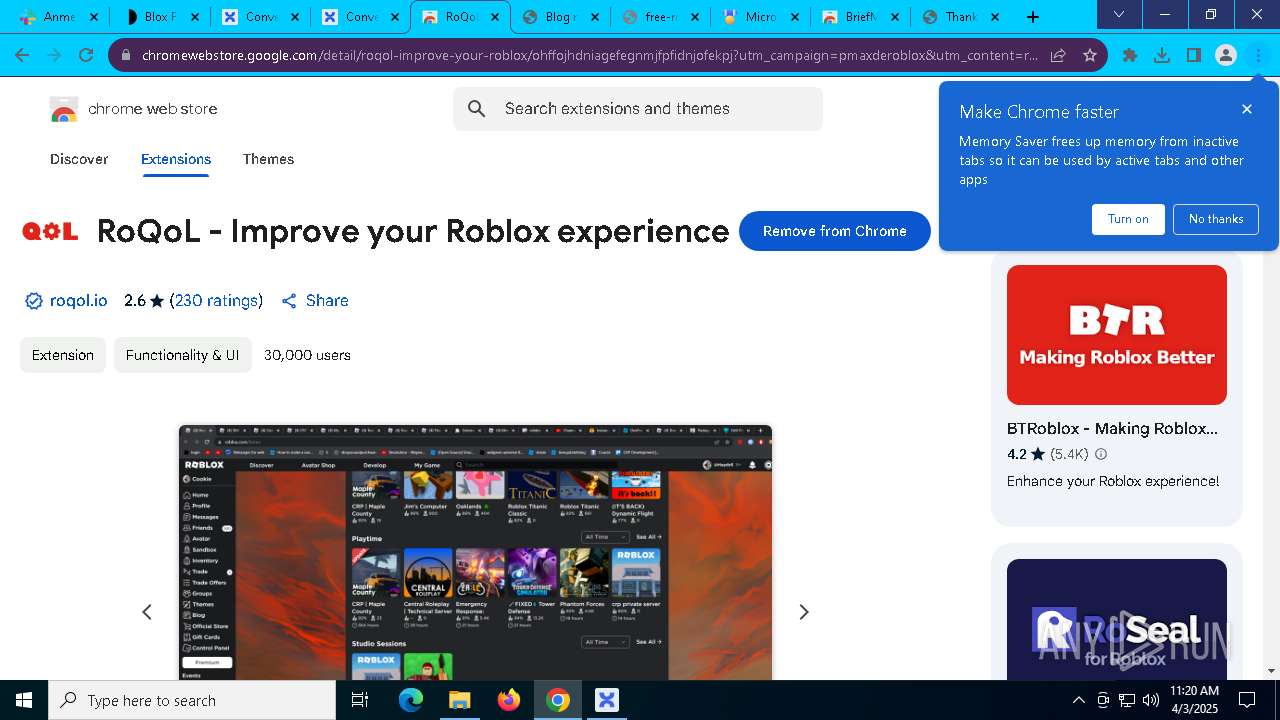Click the search magnifier icon in store search

coord(477,109)
